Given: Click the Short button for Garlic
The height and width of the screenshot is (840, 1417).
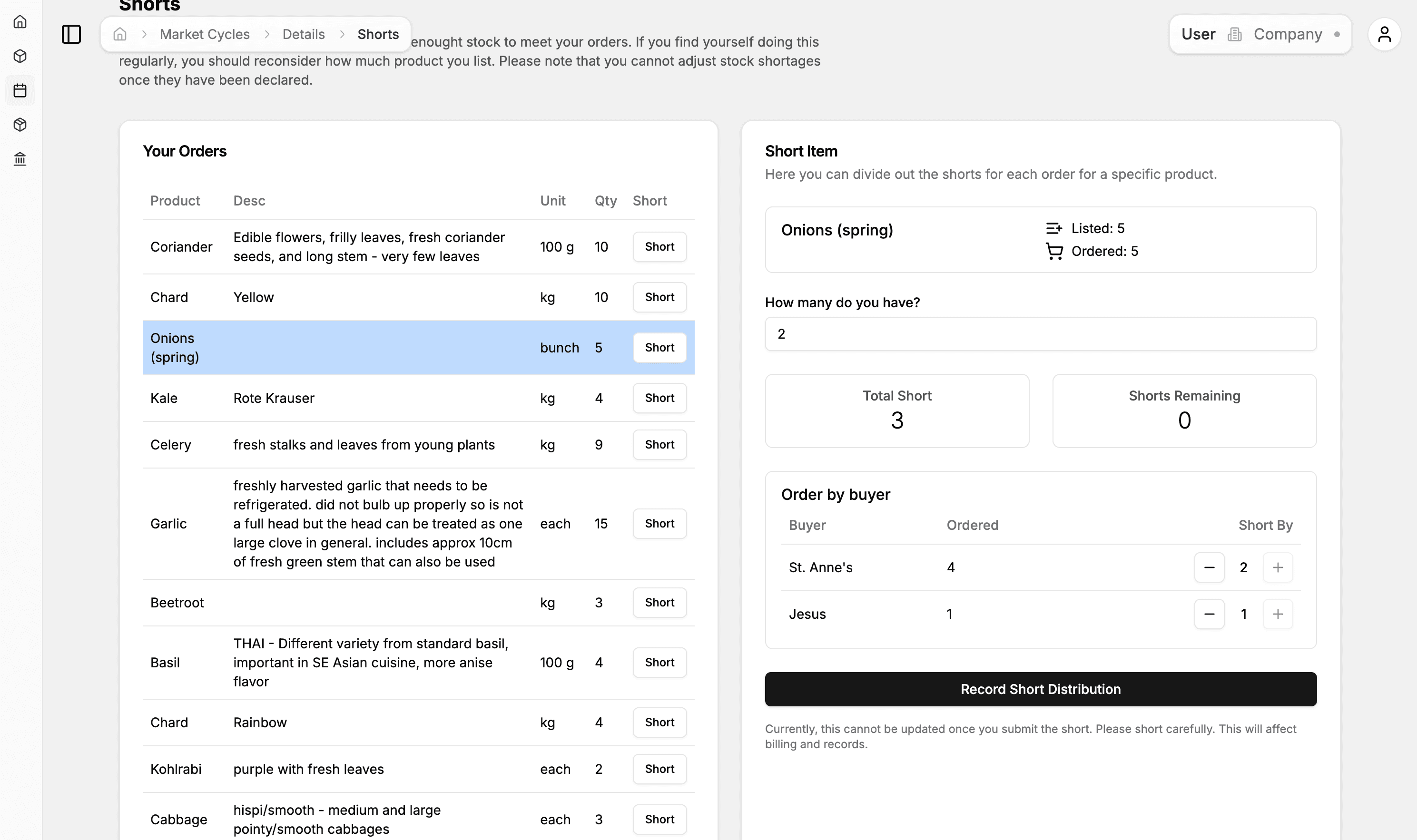Looking at the screenshot, I should pyautogui.click(x=659, y=524).
